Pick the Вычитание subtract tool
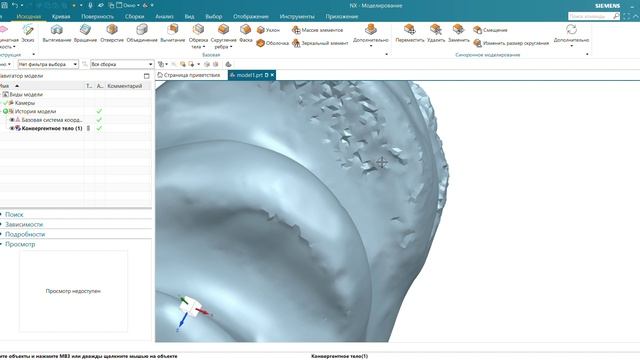640x360 pixels. click(x=173, y=33)
